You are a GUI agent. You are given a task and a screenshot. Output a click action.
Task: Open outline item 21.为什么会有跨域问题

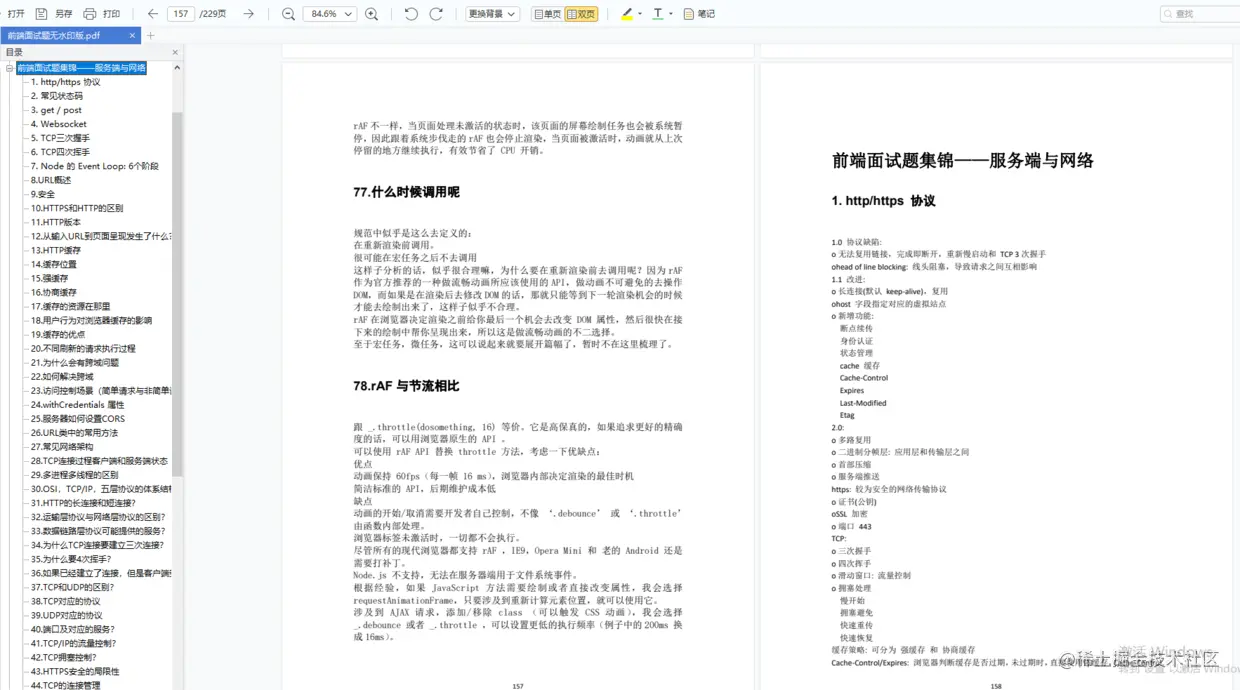pos(74,362)
